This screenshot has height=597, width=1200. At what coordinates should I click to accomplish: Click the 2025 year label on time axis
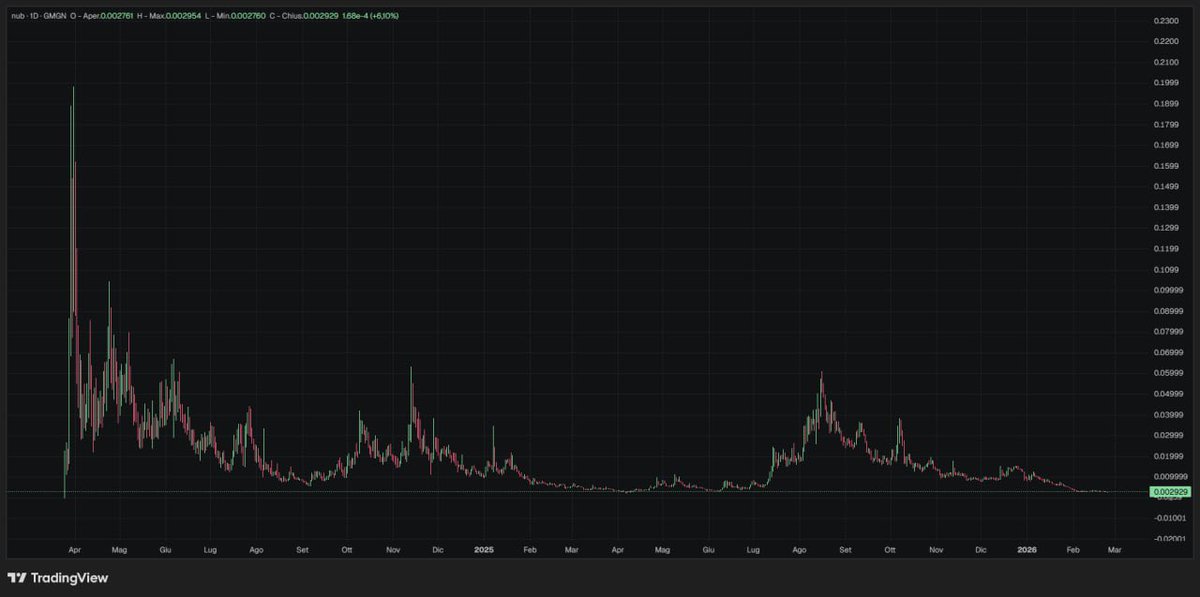pos(484,550)
